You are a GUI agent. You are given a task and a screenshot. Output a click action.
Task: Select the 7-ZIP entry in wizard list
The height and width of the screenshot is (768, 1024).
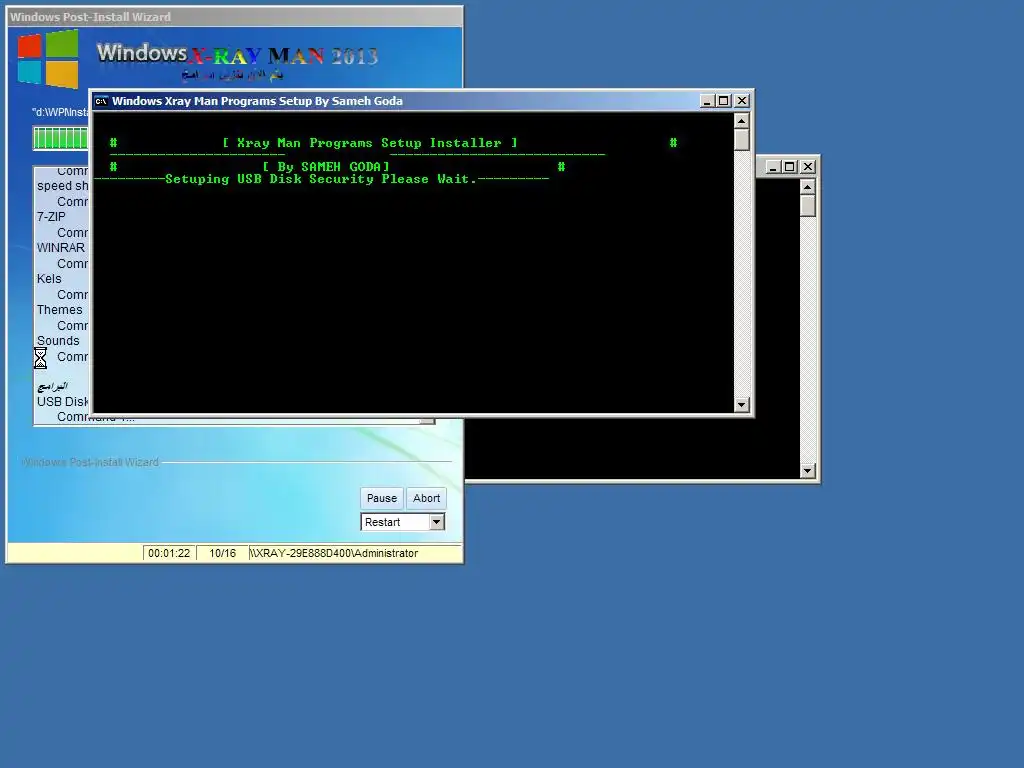coord(51,217)
